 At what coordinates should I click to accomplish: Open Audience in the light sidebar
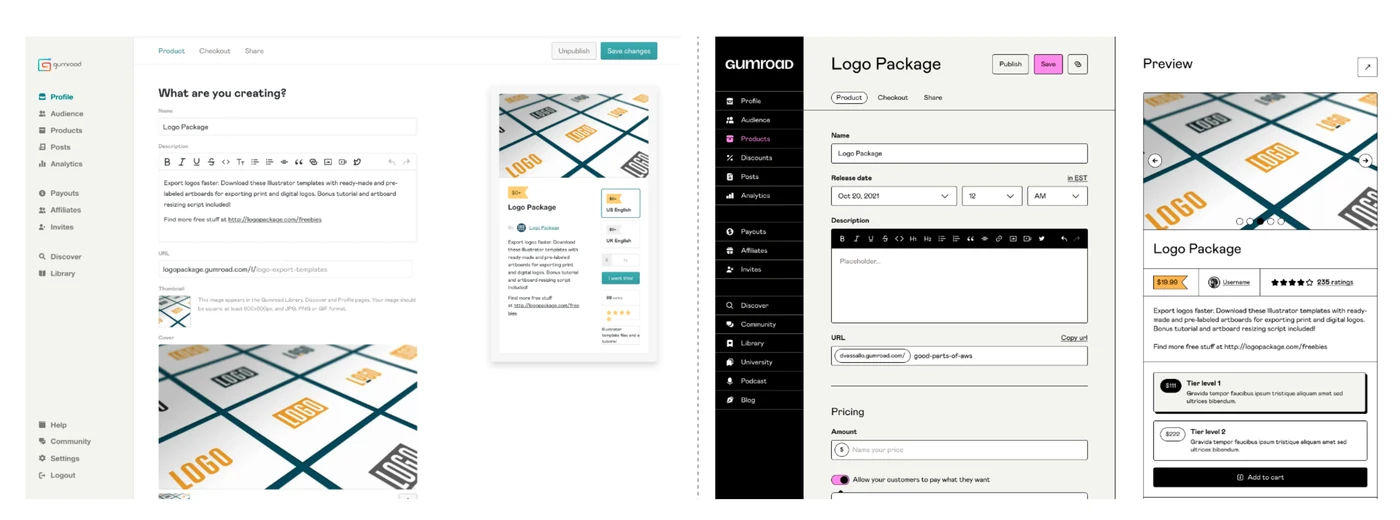[x=61, y=114]
